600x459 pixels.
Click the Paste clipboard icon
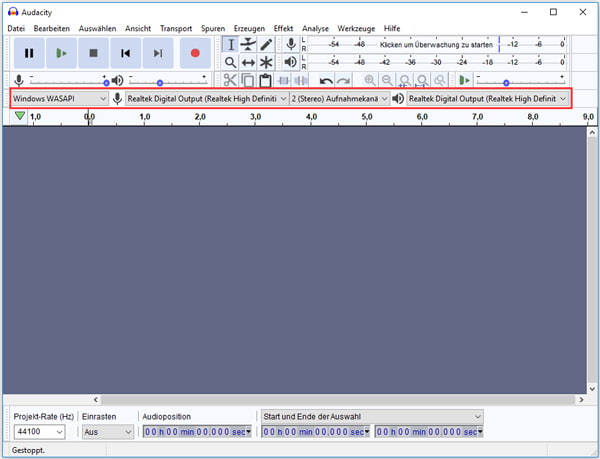click(x=265, y=80)
